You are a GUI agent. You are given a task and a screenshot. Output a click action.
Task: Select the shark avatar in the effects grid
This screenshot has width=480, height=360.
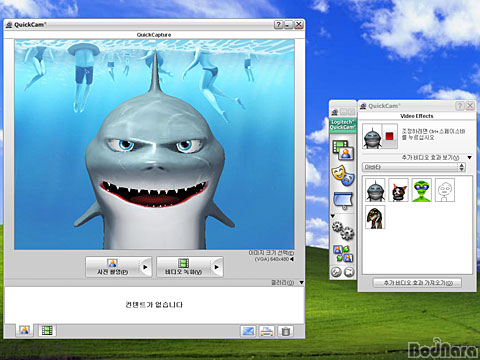pyautogui.click(x=375, y=190)
